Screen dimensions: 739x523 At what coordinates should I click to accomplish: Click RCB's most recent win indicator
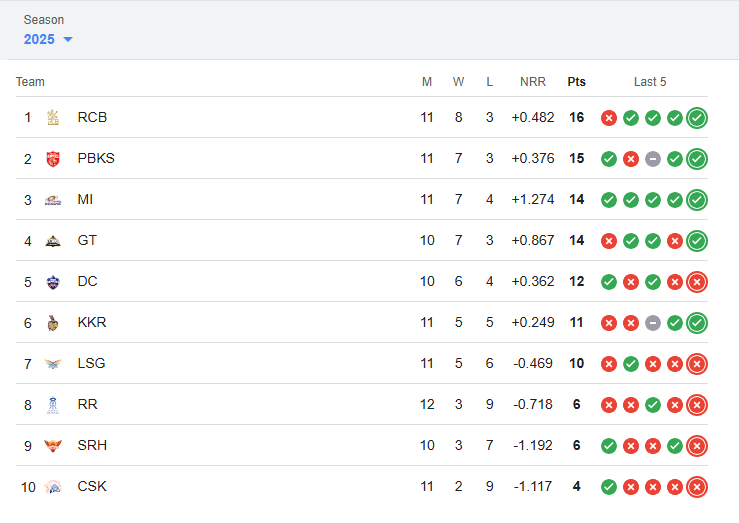tap(697, 118)
